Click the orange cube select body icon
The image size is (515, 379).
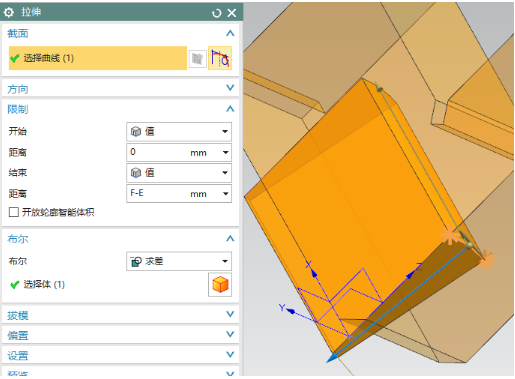[220, 285]
